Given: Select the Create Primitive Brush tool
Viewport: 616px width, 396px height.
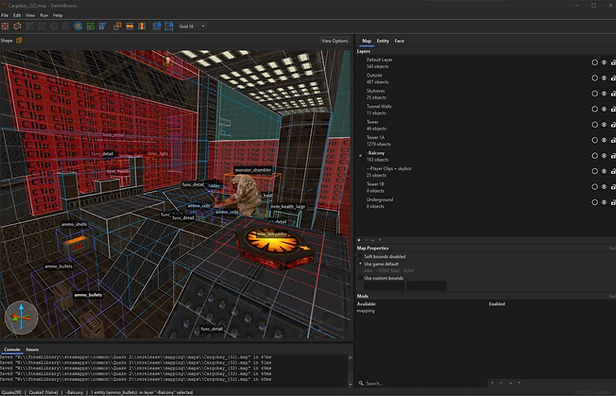Looking at the screenshot, I should [17, 26].
